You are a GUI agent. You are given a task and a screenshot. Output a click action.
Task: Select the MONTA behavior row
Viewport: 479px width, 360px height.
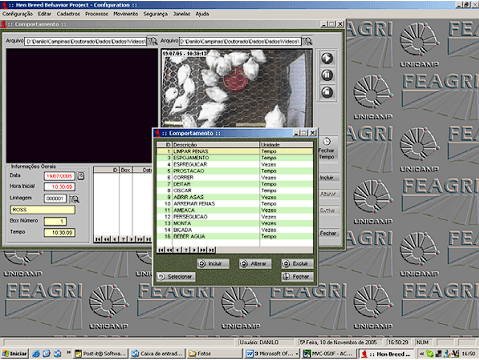235,223
